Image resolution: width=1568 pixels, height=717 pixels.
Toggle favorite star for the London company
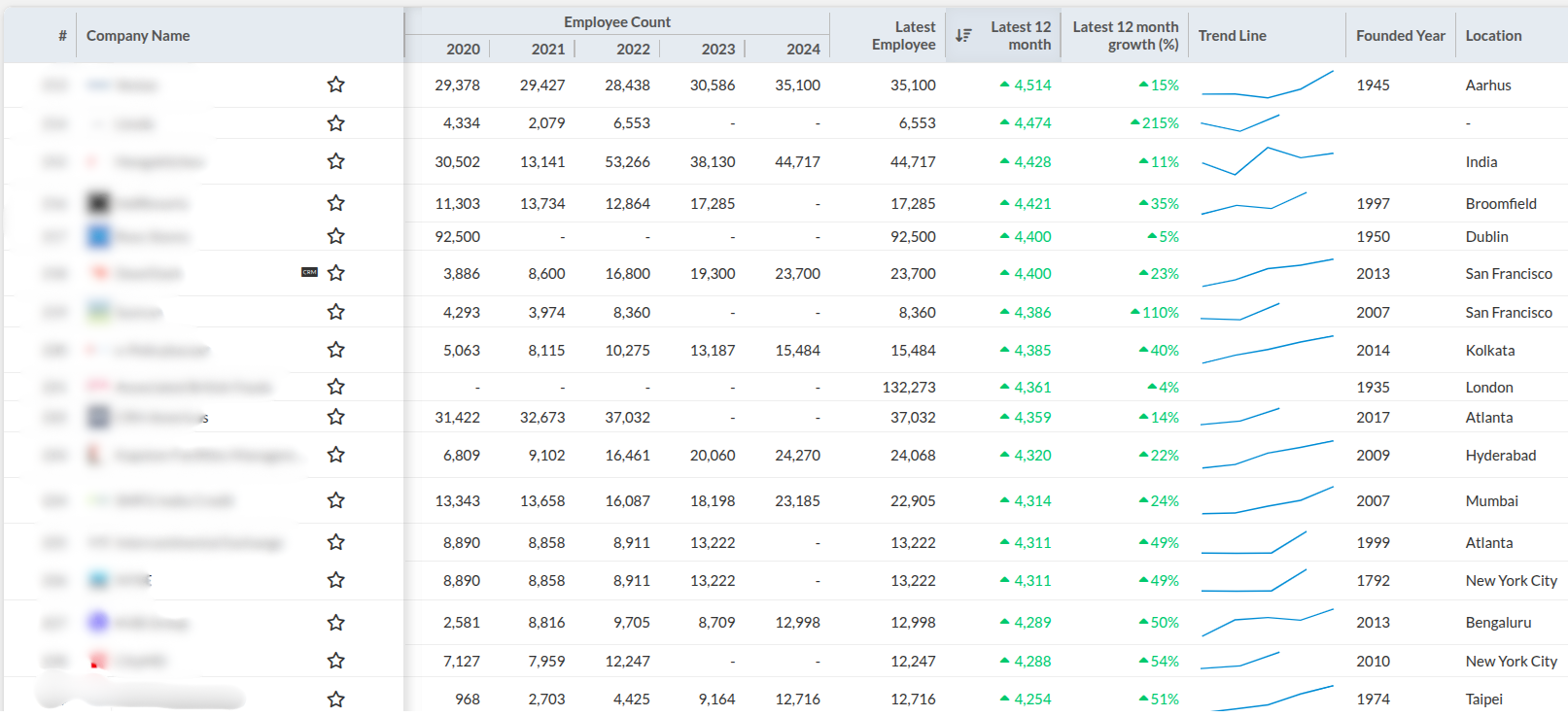[335, 387]
